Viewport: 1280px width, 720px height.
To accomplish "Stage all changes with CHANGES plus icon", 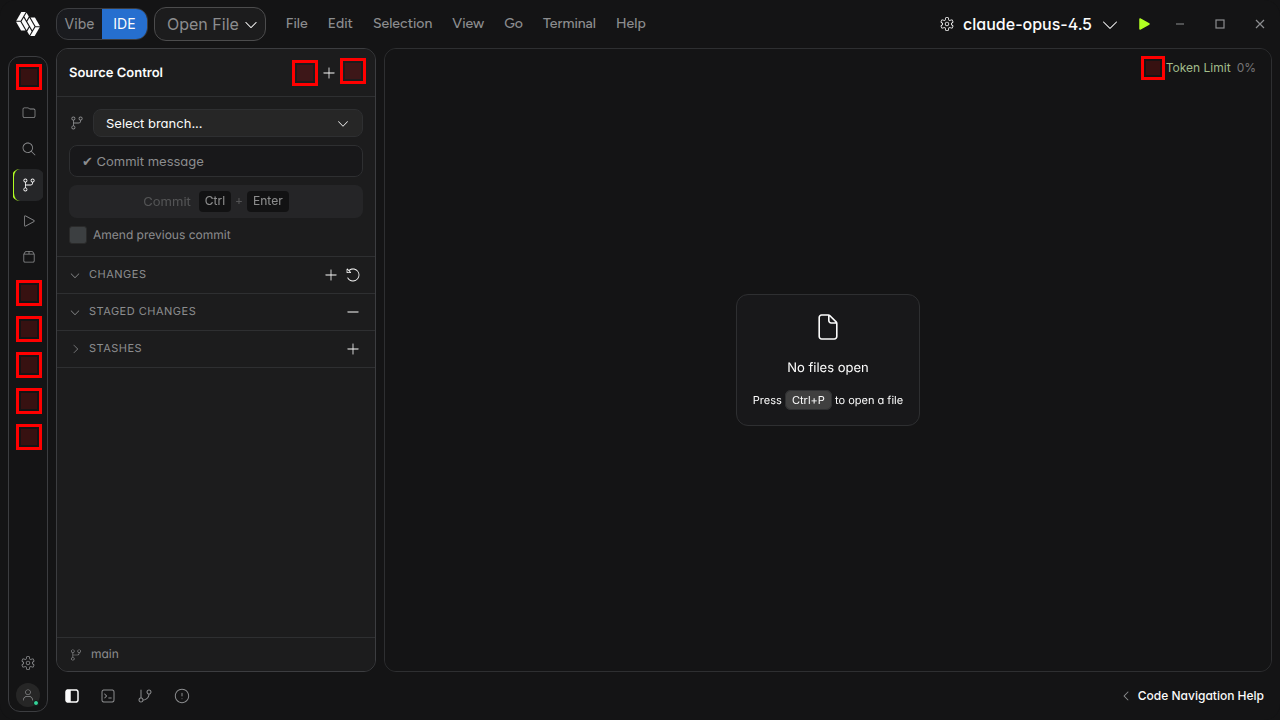I will [331, 275].
